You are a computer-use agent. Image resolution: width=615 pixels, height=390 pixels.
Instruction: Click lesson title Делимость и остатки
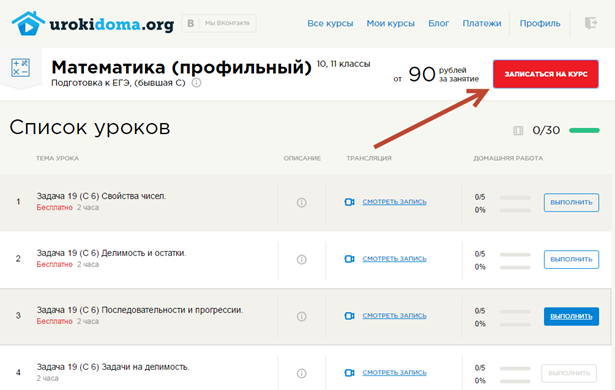coord(111,253)
